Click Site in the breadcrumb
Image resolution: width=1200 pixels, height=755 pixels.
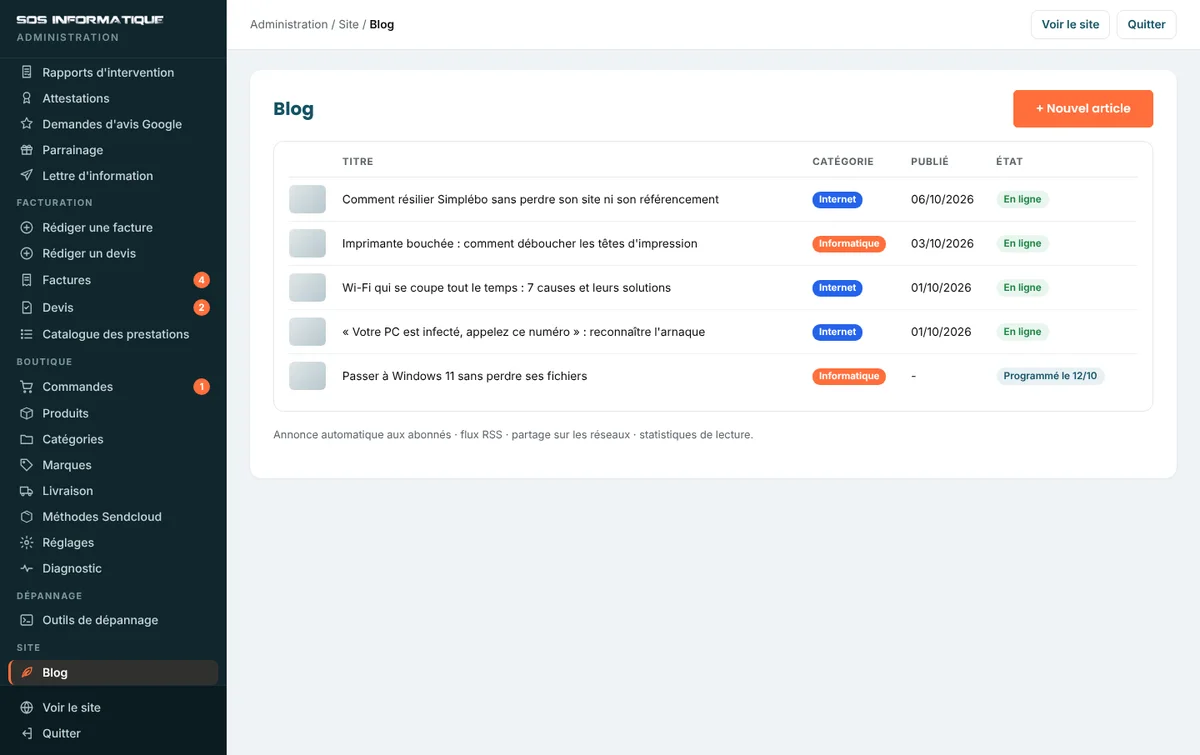point(348,25)
